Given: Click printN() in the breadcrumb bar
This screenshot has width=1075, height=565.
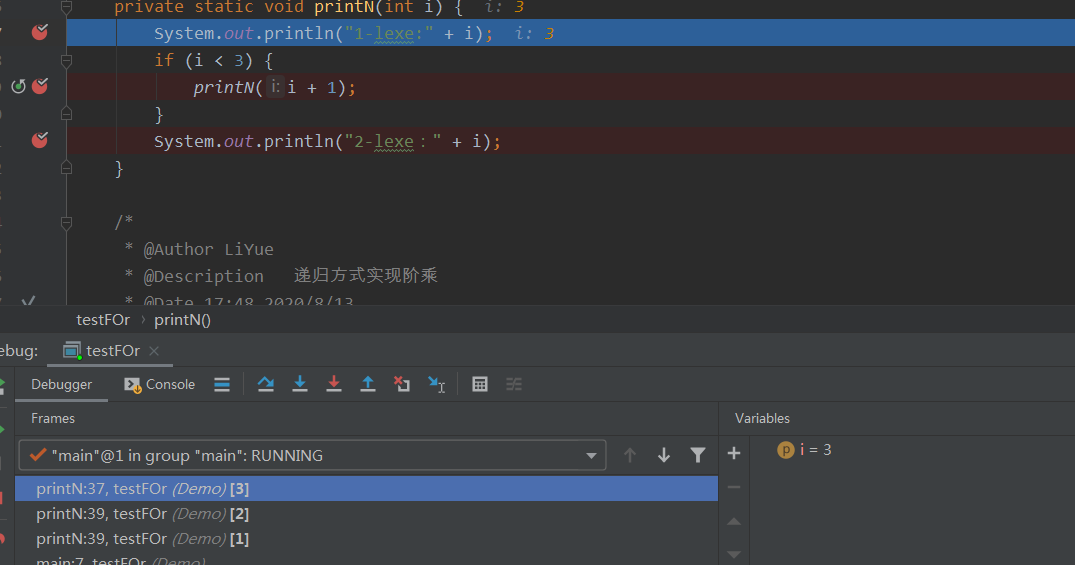Looking at the screenshot, I should click(182, 320).
